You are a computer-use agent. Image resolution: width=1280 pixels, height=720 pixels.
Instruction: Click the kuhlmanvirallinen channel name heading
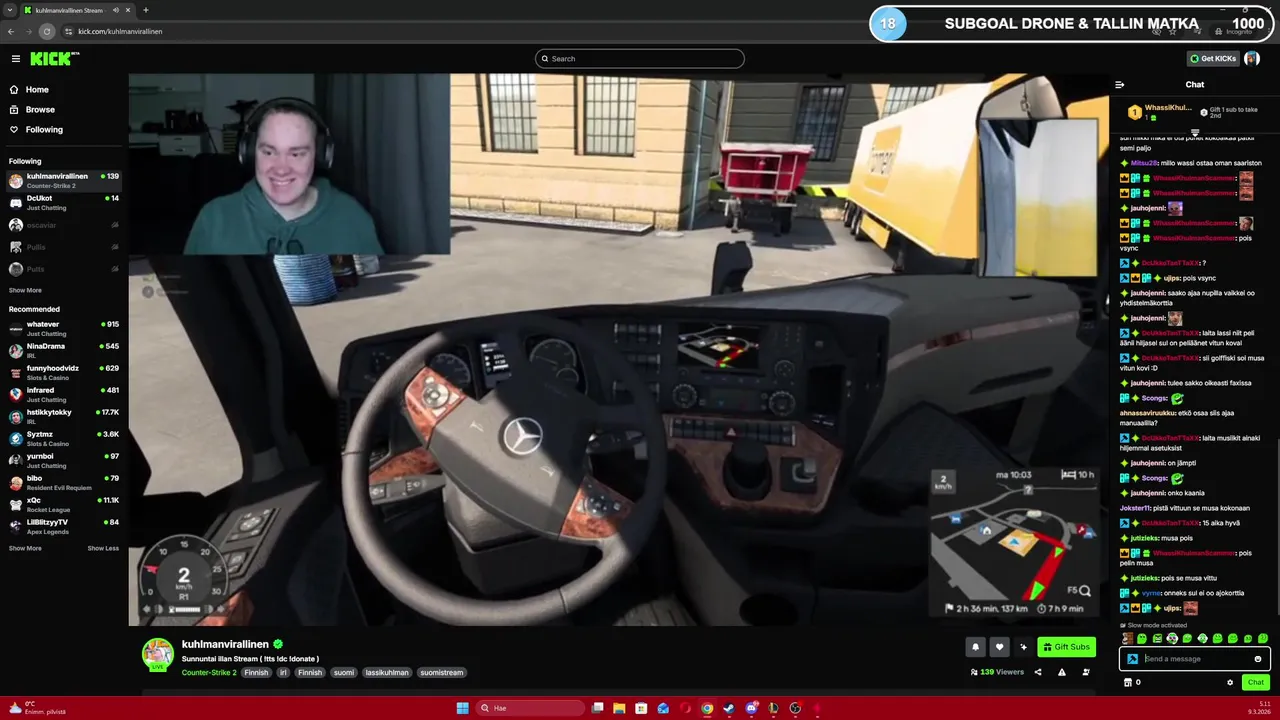click(x=225, y=645)
